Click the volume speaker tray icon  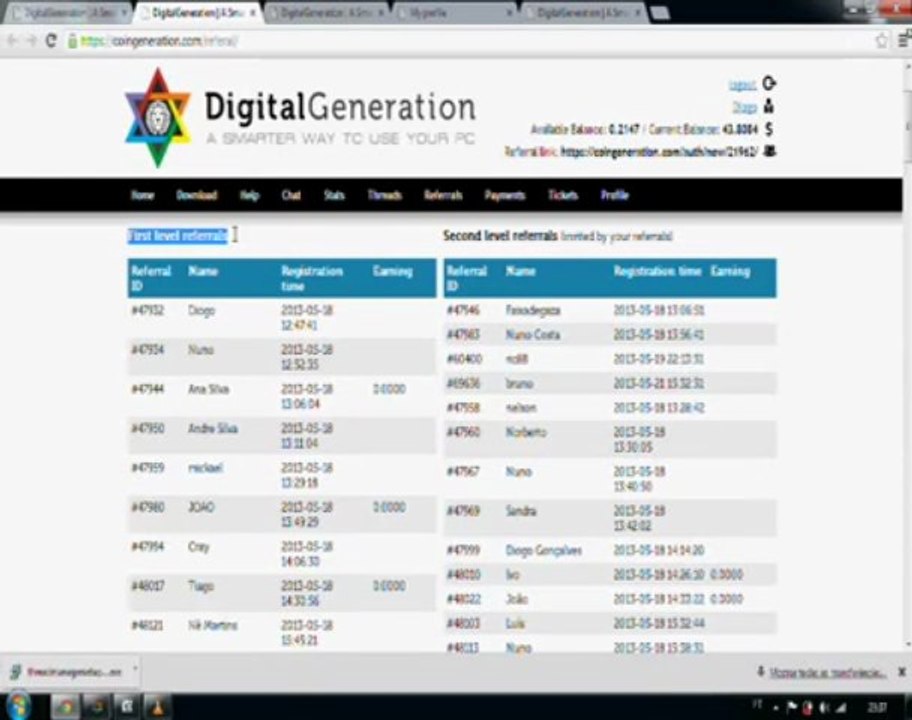click(x=824, y=707)
